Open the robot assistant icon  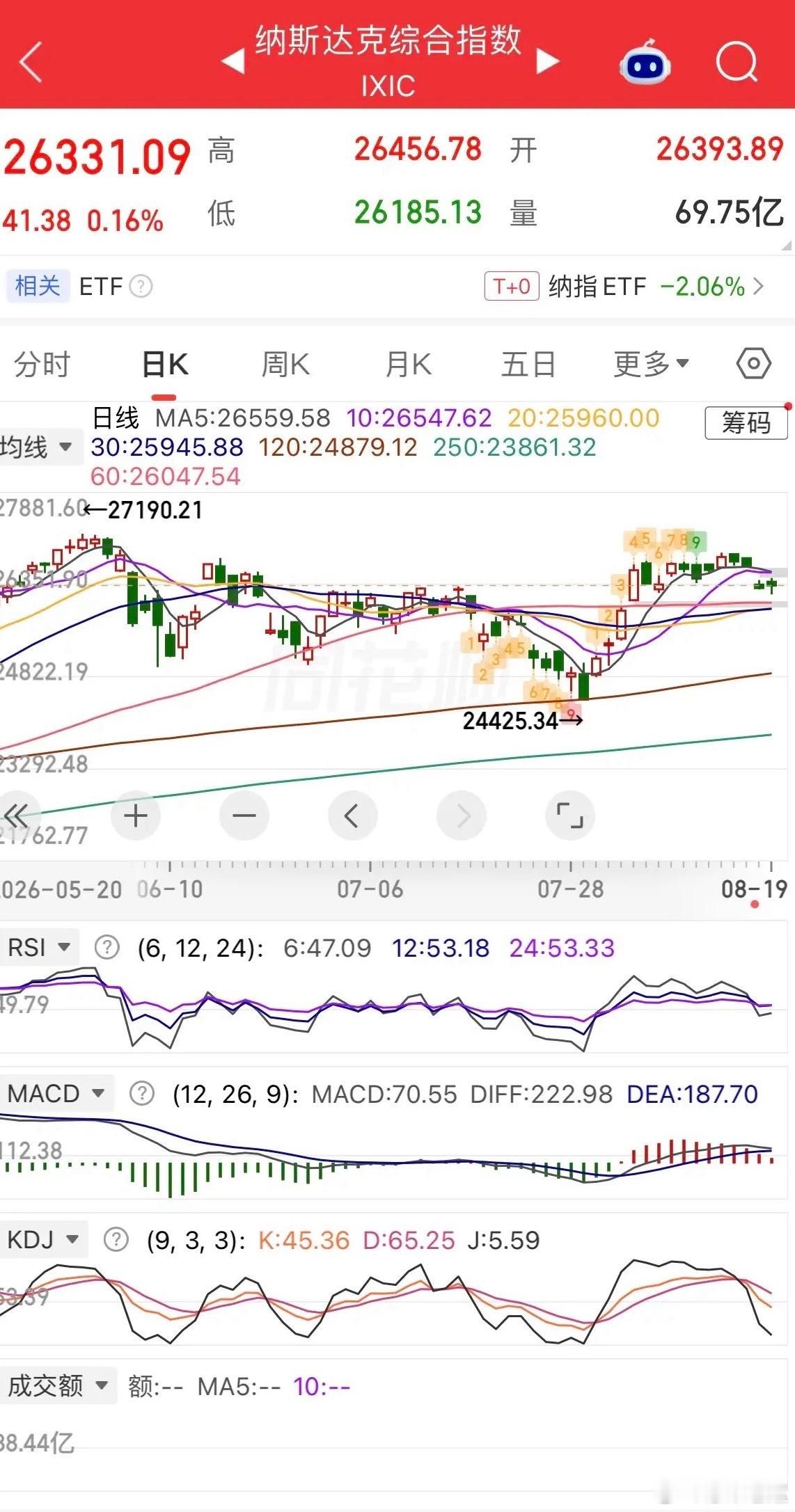coord(645,61)
